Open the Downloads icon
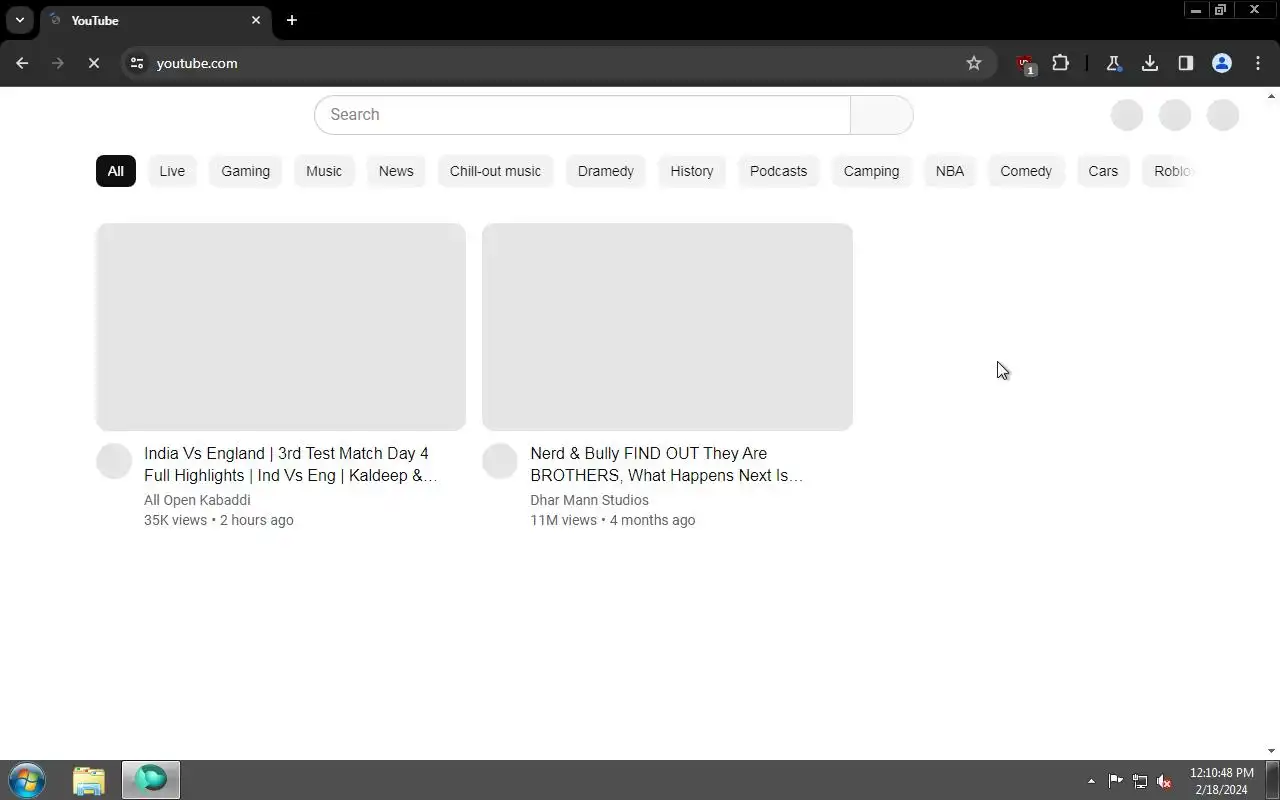This screenshot has height=800, width=1280. click(1150, 63)
